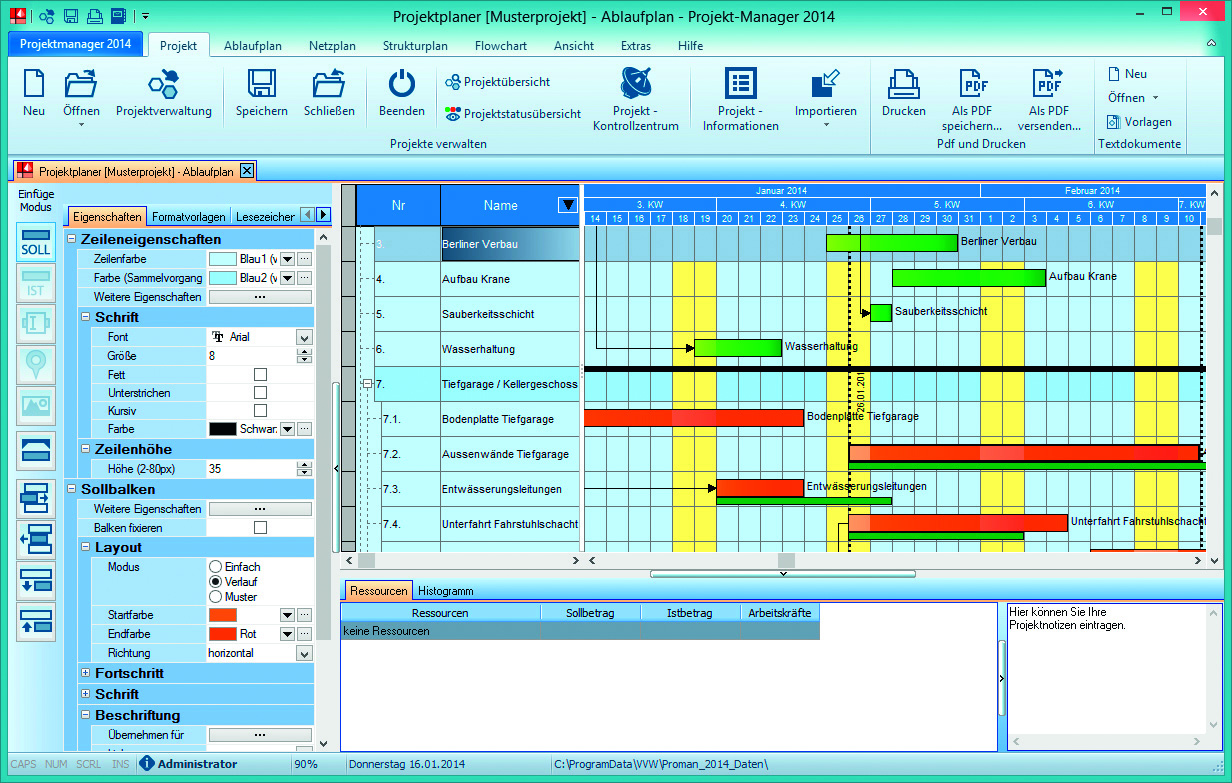Open the Netzplan ribbon tab
Image resolution: width=1232 pixels, height=783 pixels.
(x=334, y=46)
